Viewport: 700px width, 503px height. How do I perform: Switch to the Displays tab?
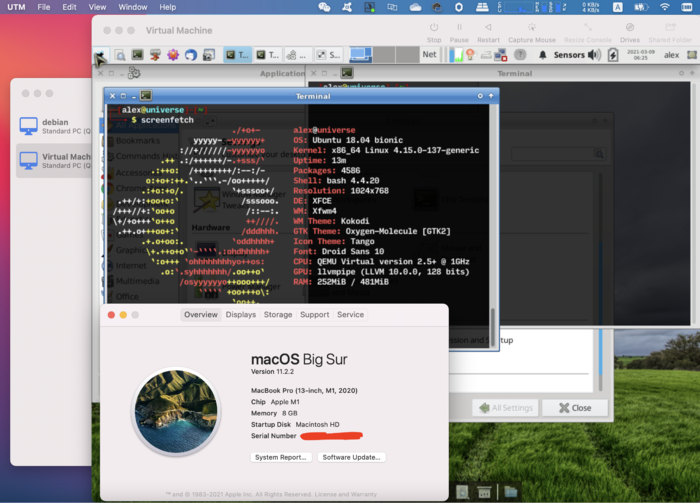tap(241, 315)
